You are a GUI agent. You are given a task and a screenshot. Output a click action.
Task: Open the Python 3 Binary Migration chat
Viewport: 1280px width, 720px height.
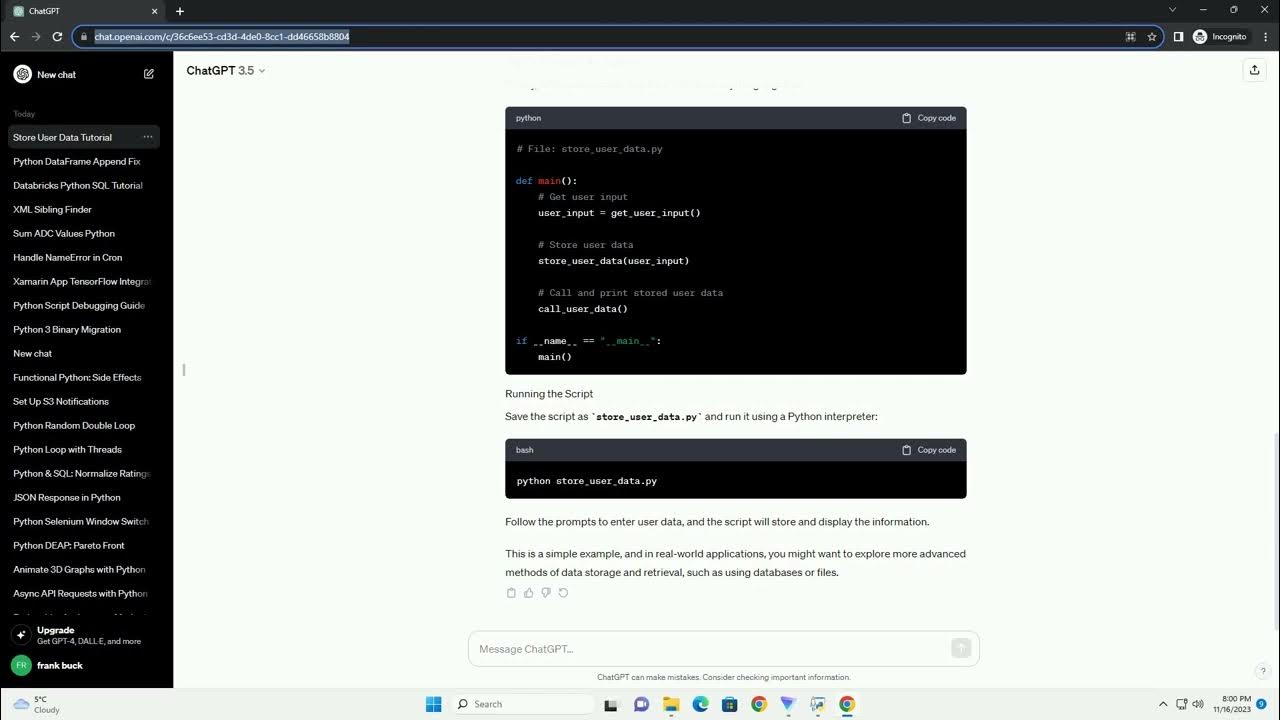tap(84, 329)
